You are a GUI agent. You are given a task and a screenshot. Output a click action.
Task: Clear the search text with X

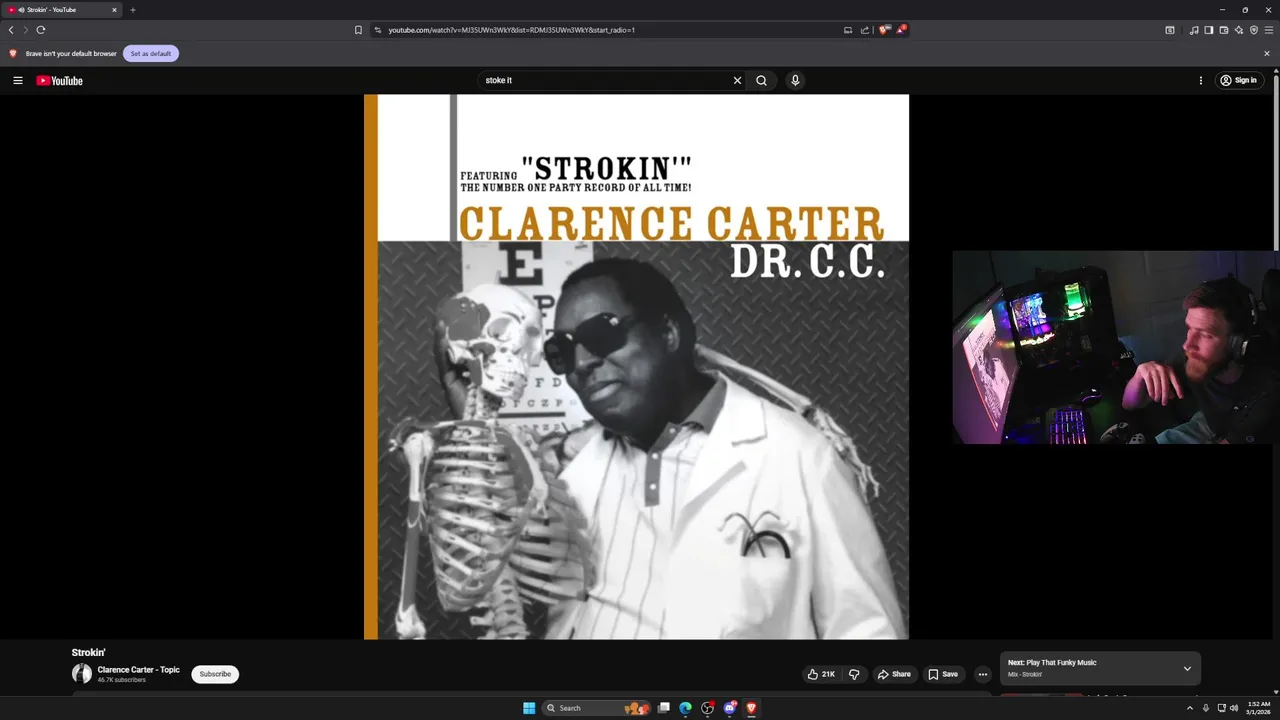pos(738,80)
